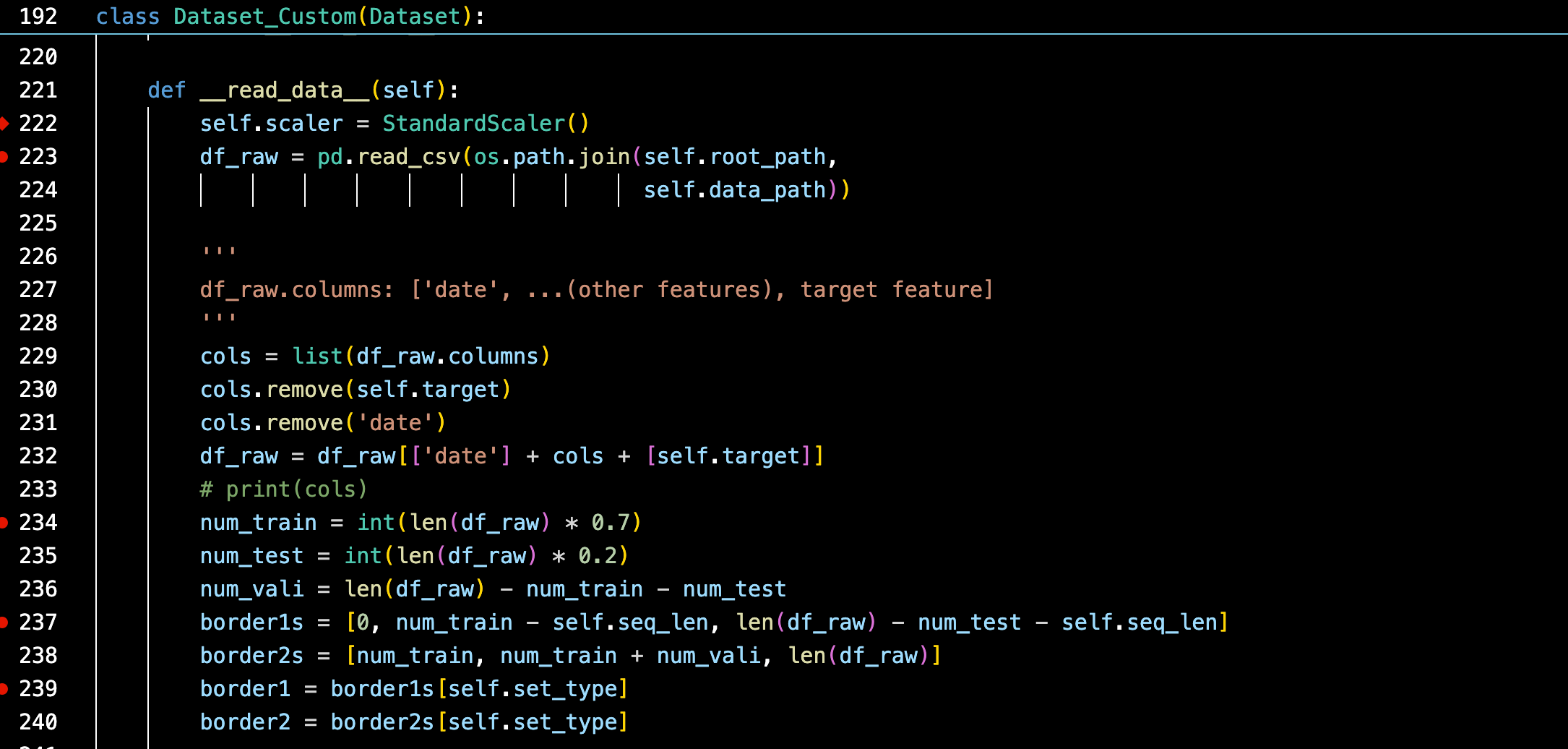Image resolution: width=1568 pixels, height=749 pixels.
Task: Click num_train variable on line 234
Action: [x=258, y=523]
